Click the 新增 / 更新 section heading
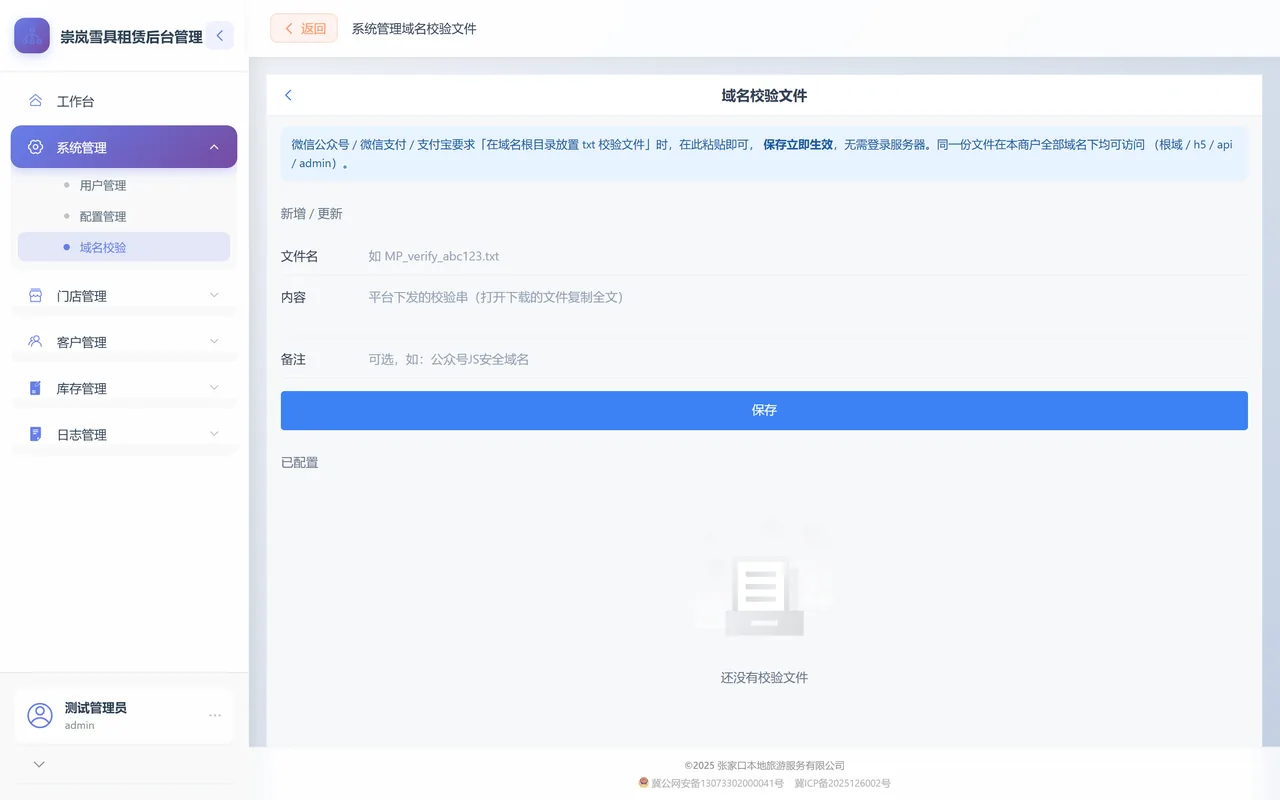The width and height of the screenshot is (1280, 800). click(x=312, y=213)
